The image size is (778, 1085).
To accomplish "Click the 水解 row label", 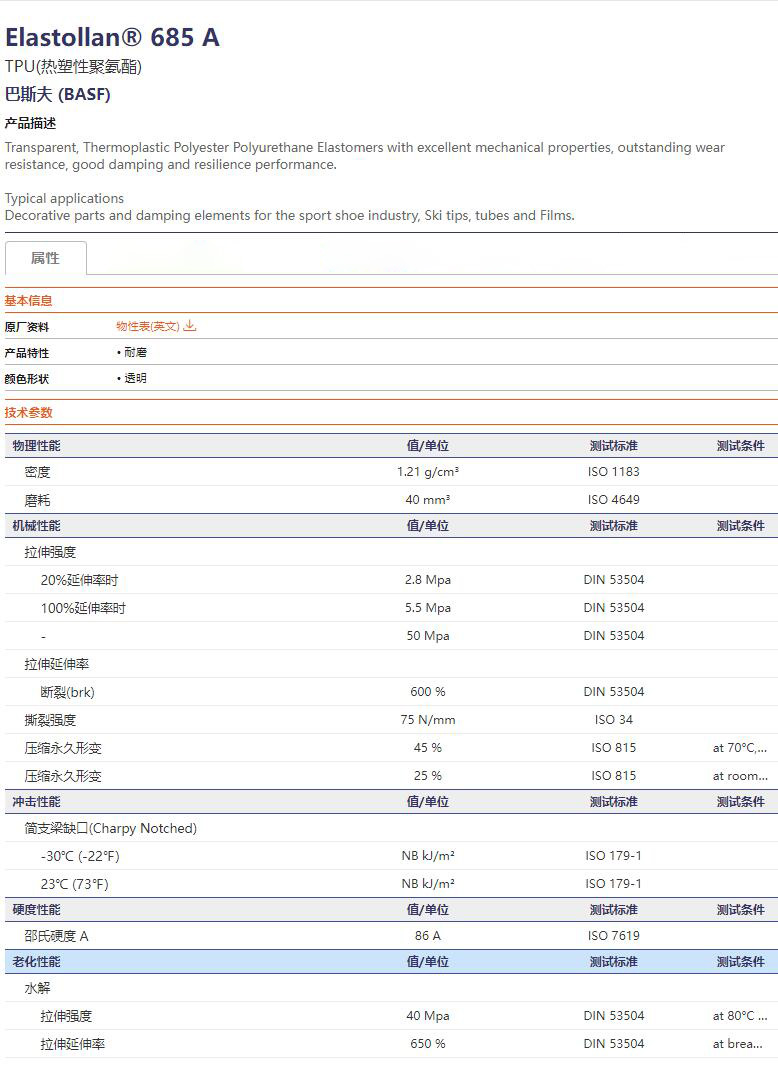I will tap(37, 988).
